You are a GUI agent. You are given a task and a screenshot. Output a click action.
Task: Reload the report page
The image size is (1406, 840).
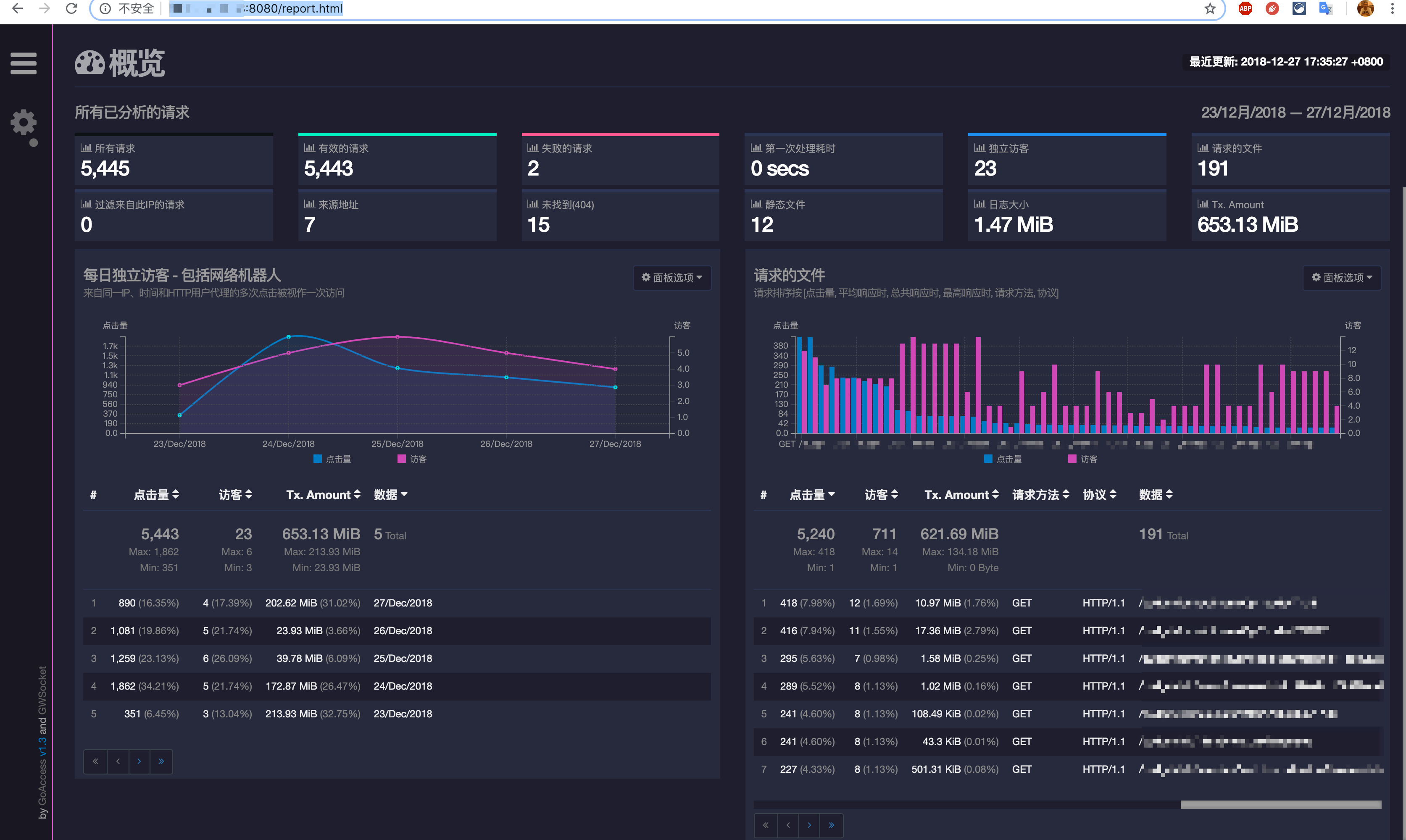[71, 8]
